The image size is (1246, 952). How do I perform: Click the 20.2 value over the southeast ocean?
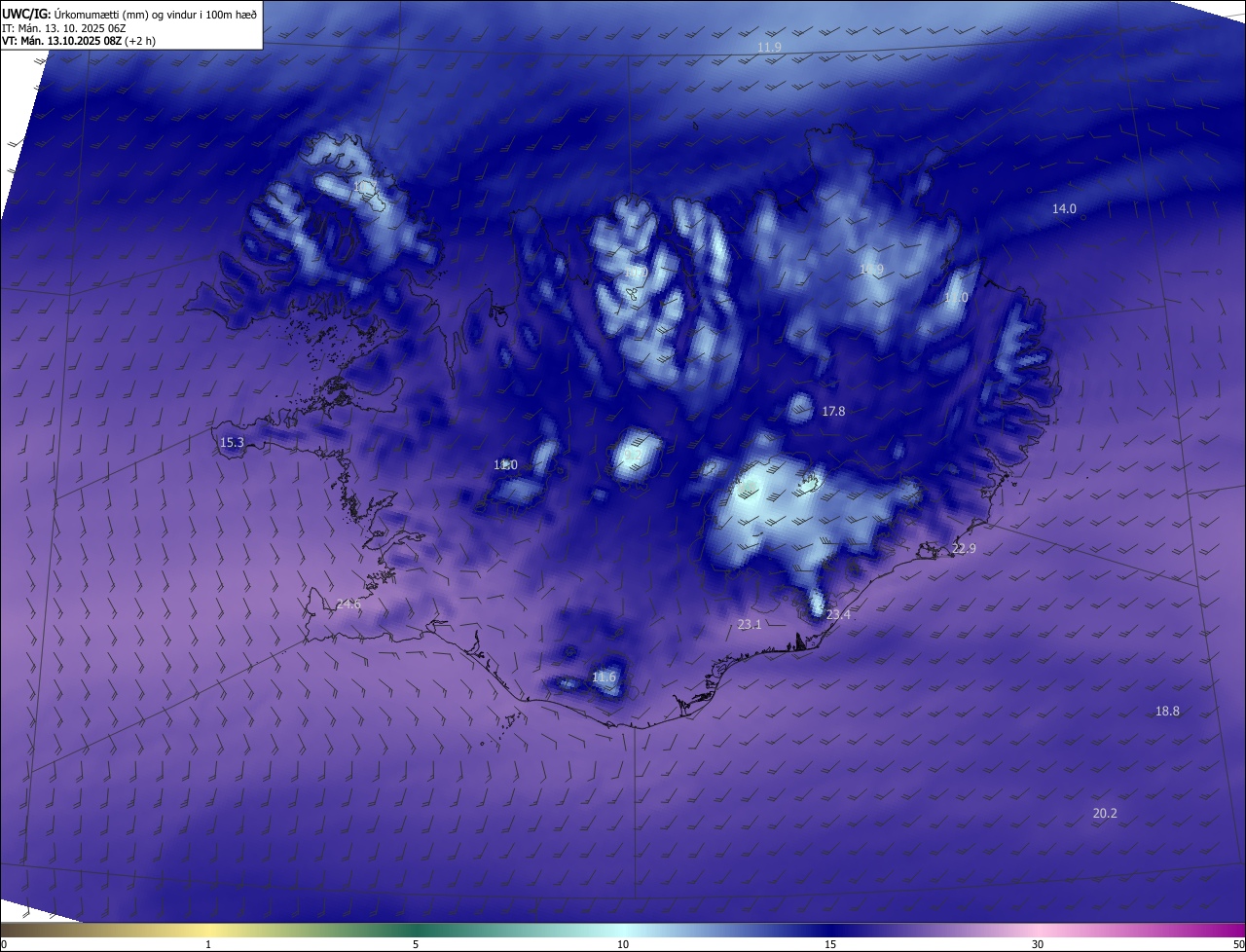coord(1105,814)
